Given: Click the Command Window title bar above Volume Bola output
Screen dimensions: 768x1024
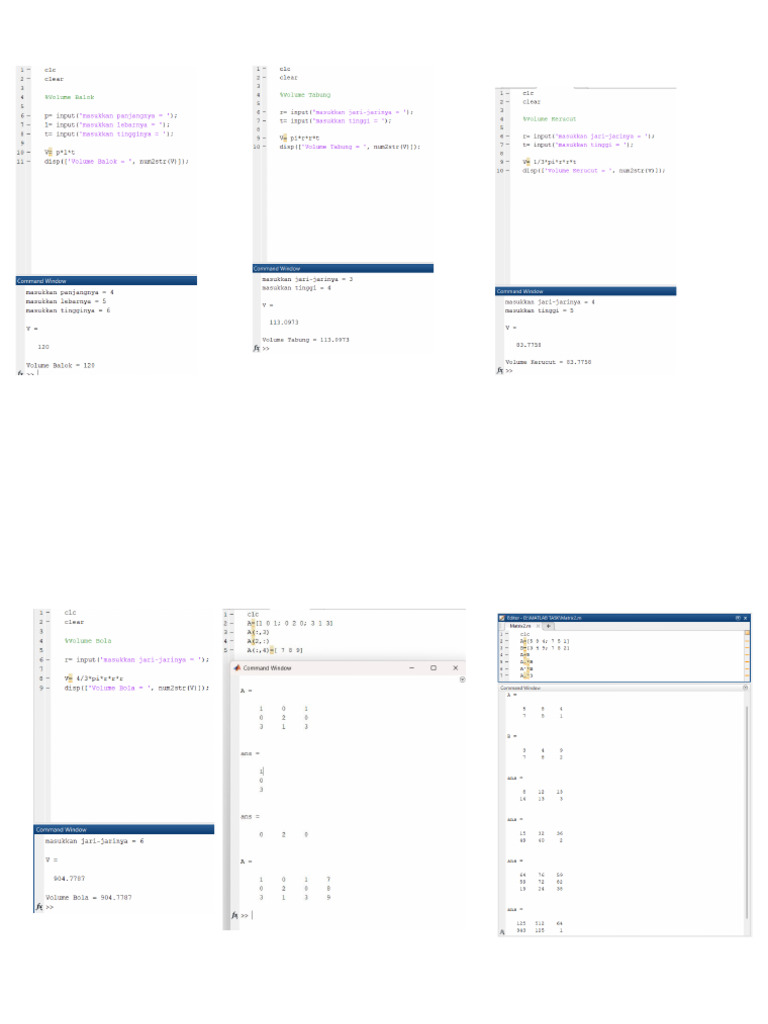Looking at the screenshot, I should coord(124,829).
